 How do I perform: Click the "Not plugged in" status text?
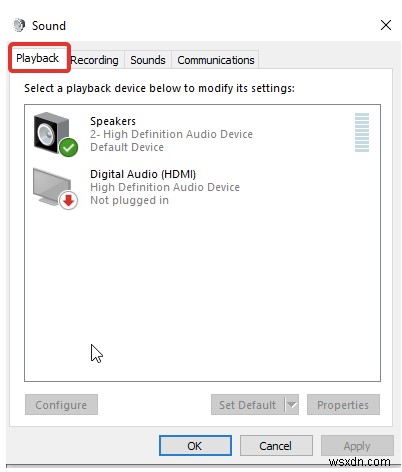pyautogui.click(x=129, y=200)
